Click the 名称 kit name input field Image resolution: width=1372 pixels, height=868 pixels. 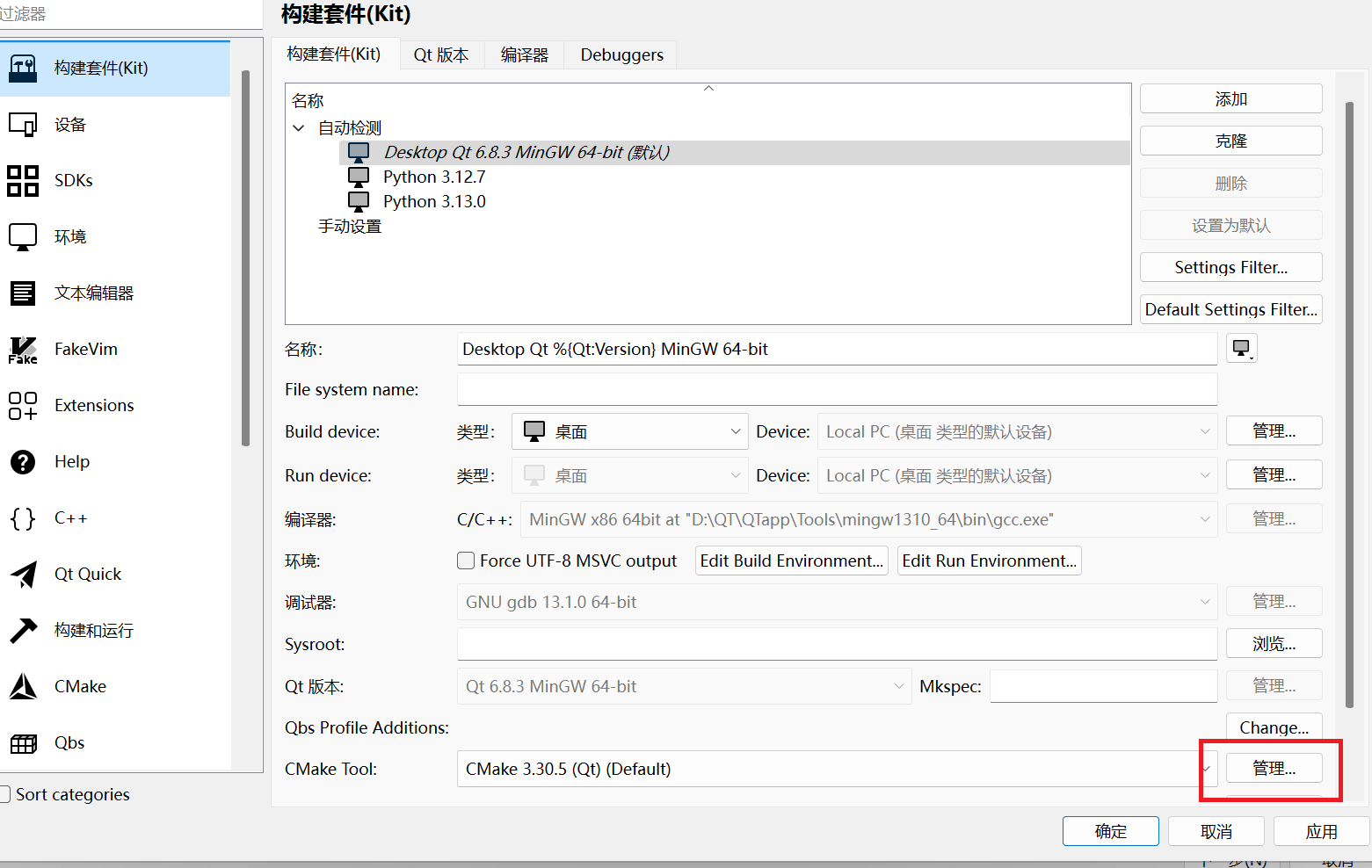click(x=838, y=349)
